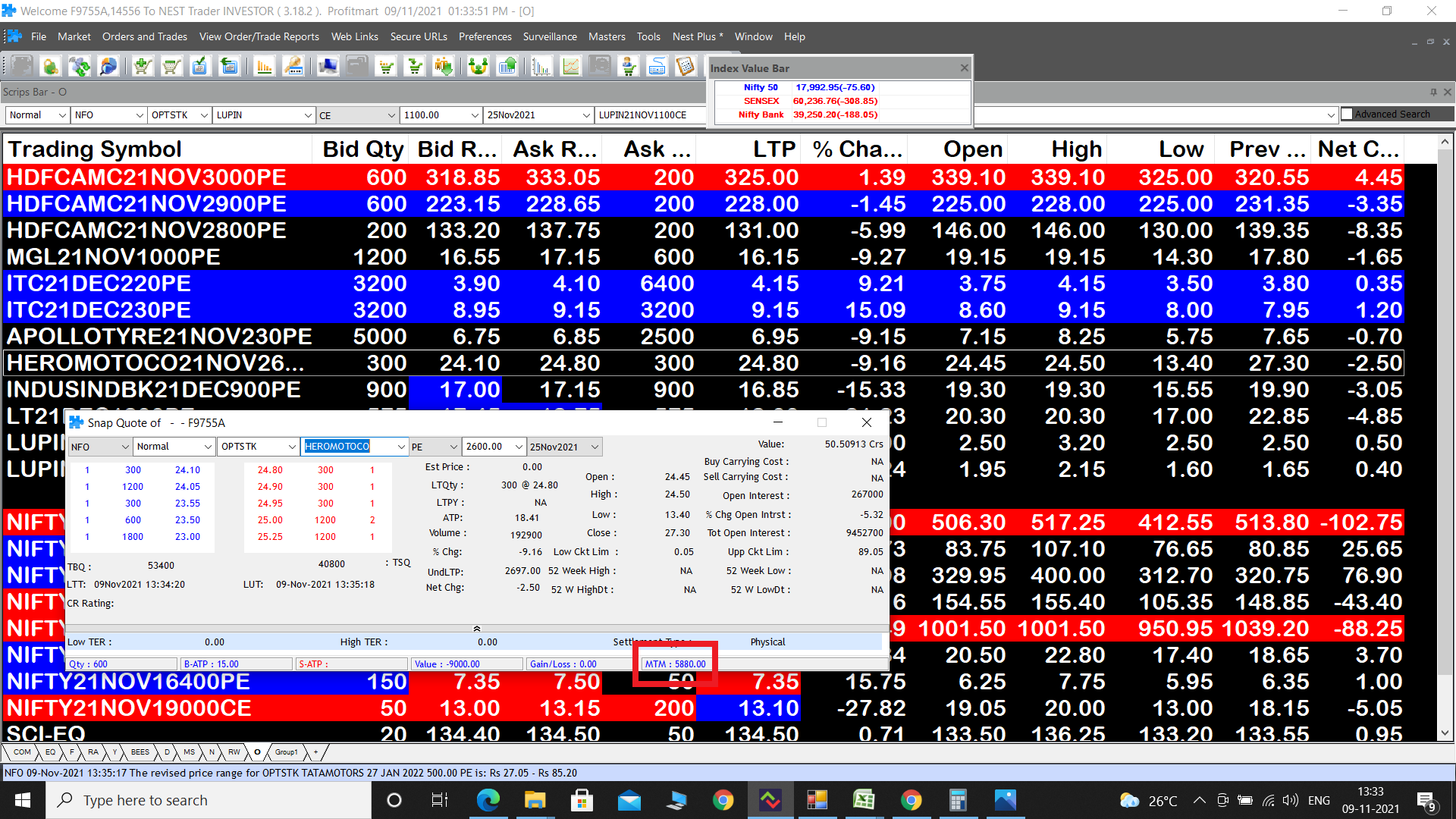Open the OPTSTK instrument dropdown in Scrips Bar
1456x819 pixels.
coord(204,115)
